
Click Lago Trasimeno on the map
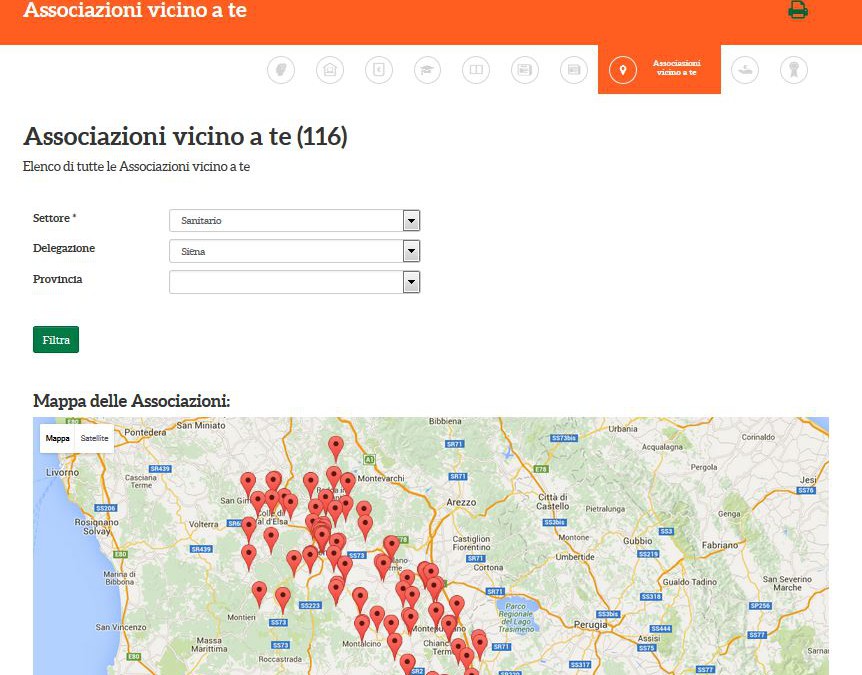pos(516,617)
